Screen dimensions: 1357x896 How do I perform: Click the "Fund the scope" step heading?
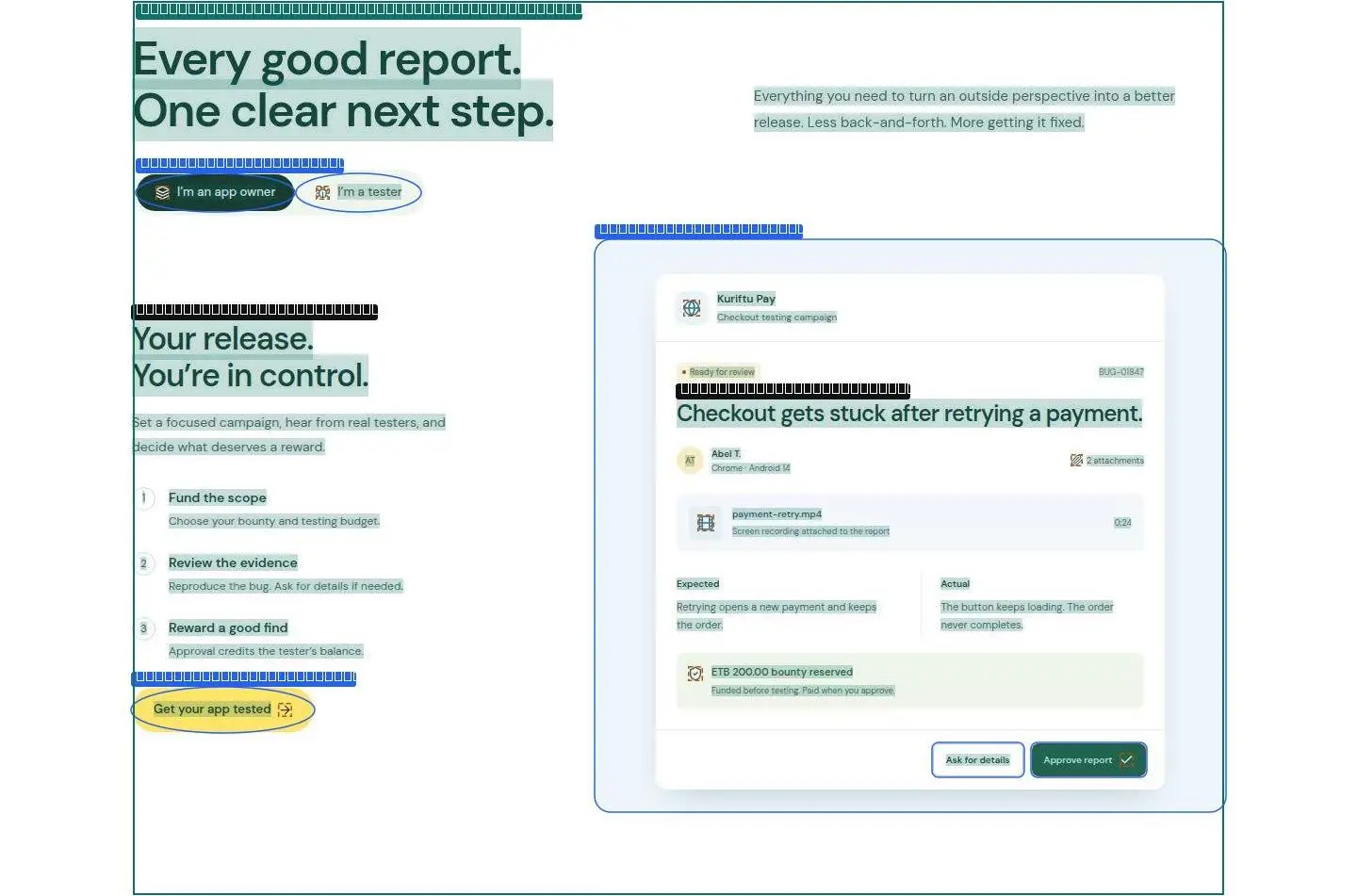pos(218,497)
